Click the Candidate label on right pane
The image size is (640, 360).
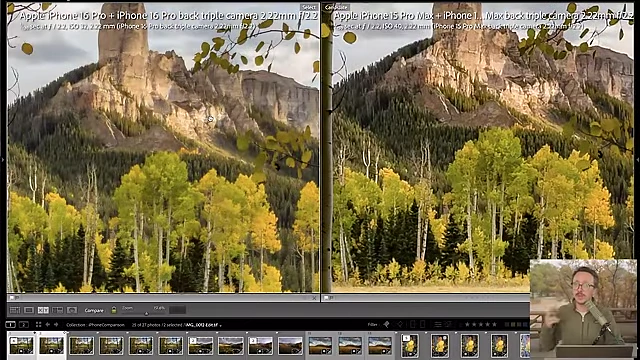[x=337, y=7]
